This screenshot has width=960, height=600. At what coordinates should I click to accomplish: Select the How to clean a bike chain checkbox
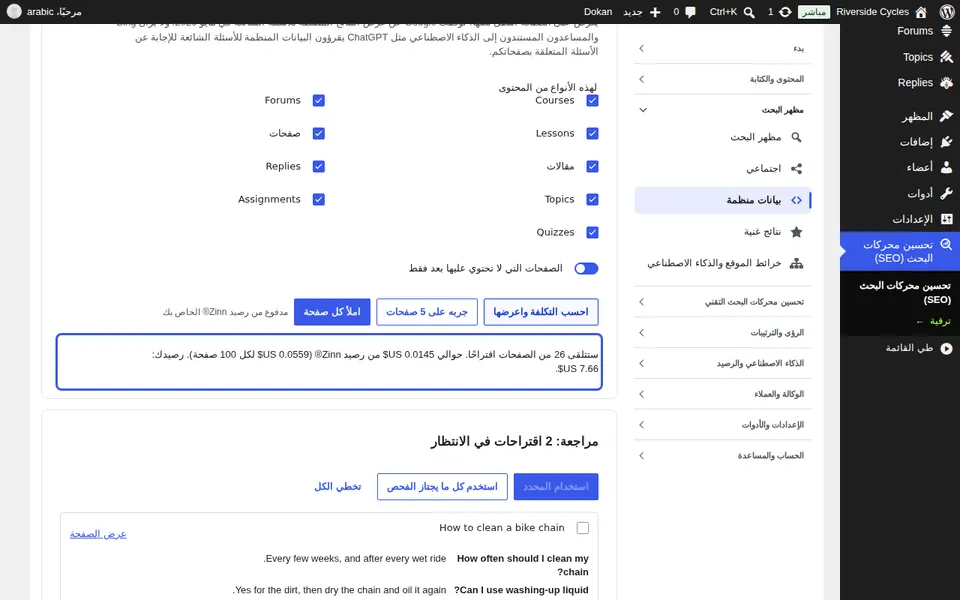tap(583, 528)
